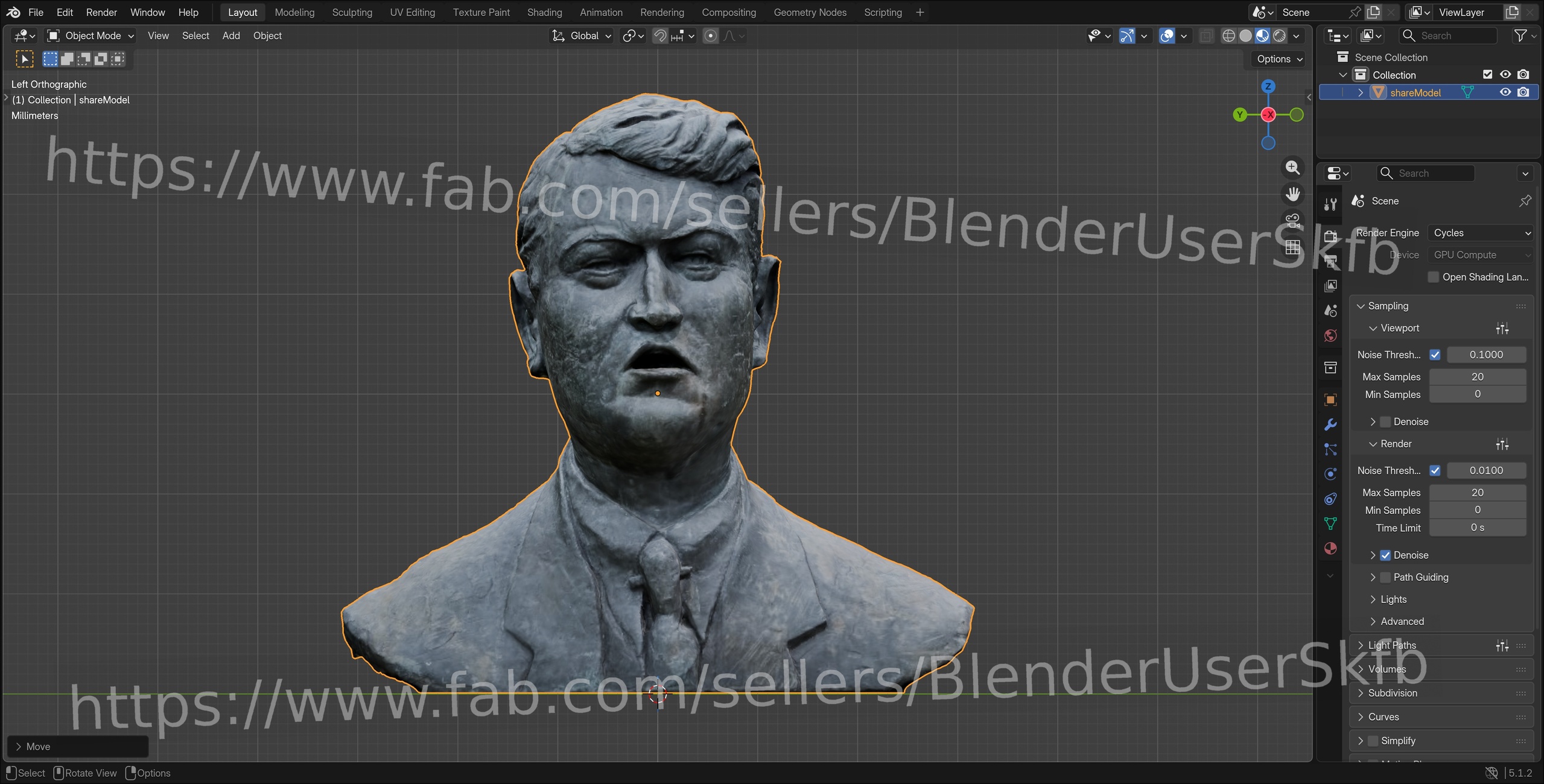Screen dimensions: 1544x784
Task: Open the File menu
Action: point(36,12)
